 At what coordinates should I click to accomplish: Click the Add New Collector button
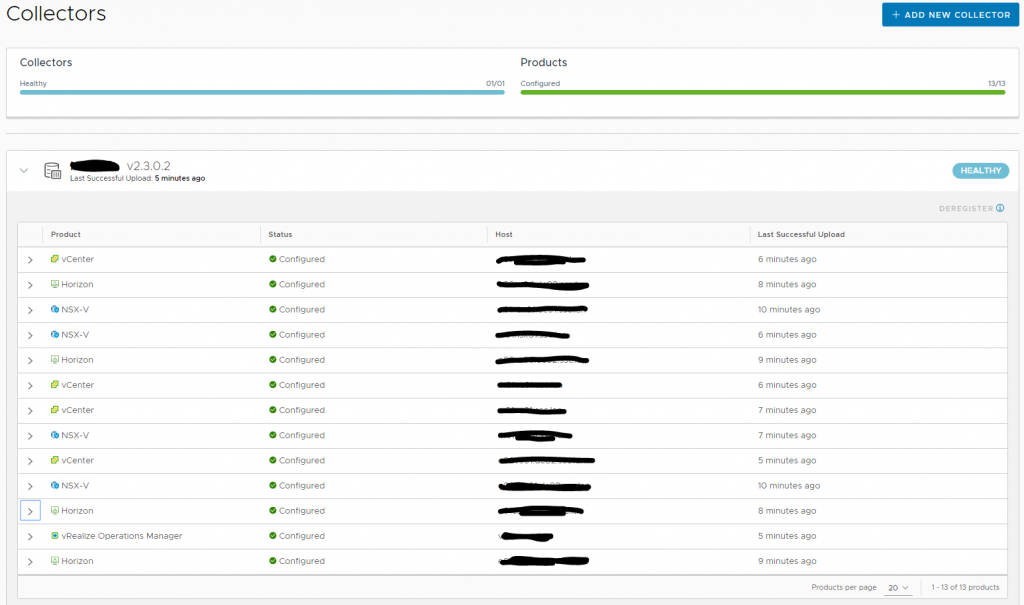coord(950,14)
